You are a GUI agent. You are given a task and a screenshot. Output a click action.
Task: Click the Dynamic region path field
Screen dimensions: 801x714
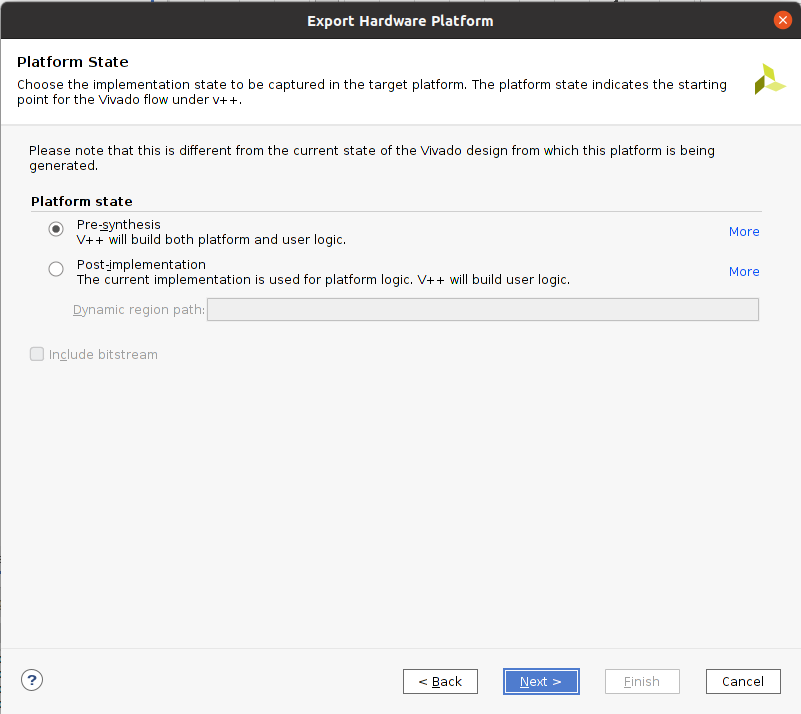[483, 310]
